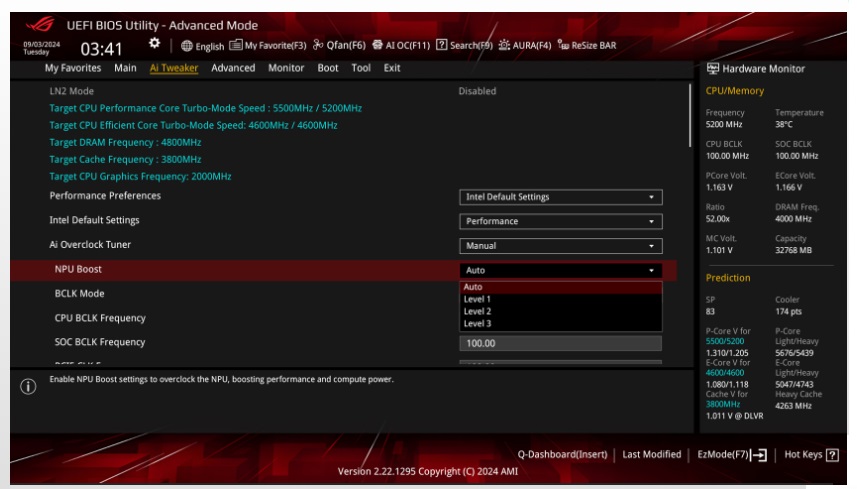Click Q-Dashboard (Insert) button

point(561,454)
